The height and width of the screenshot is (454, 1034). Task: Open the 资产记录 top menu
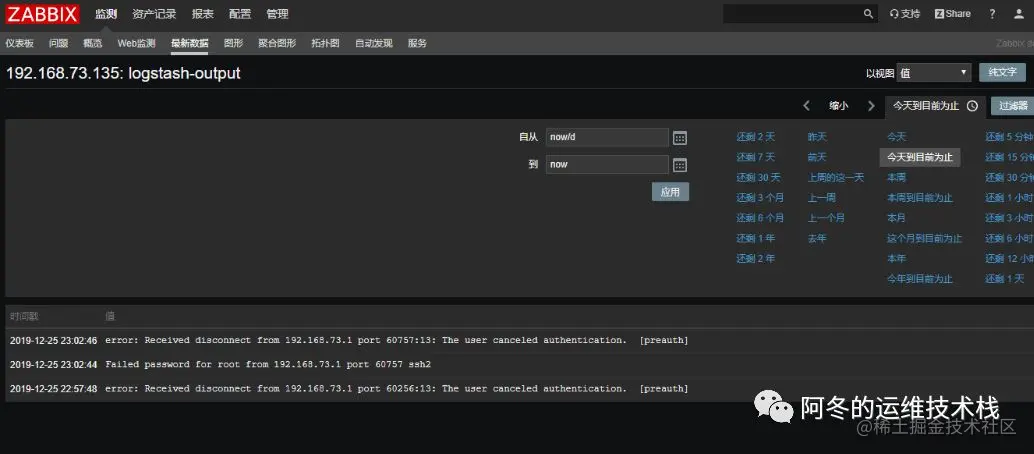tap(154, 14)
